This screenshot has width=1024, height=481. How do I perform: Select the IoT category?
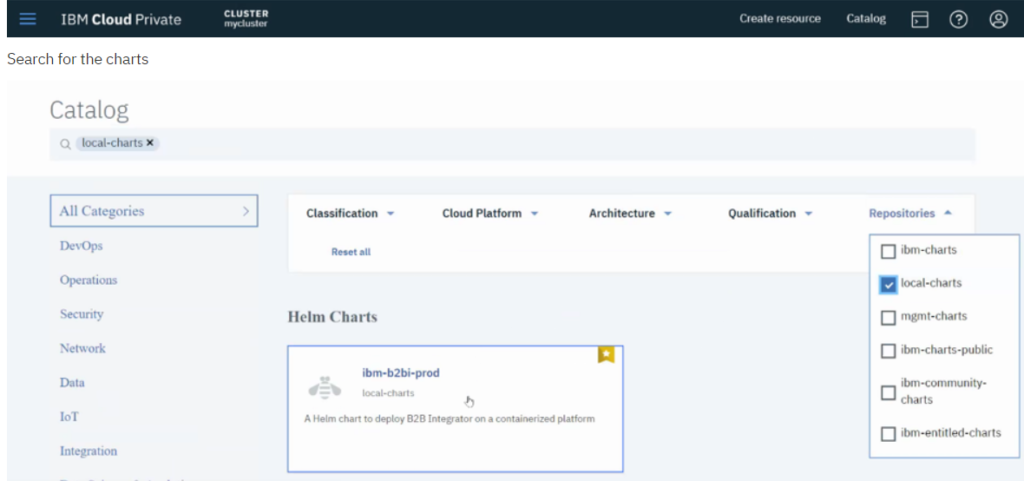click(x=69, y=416)
